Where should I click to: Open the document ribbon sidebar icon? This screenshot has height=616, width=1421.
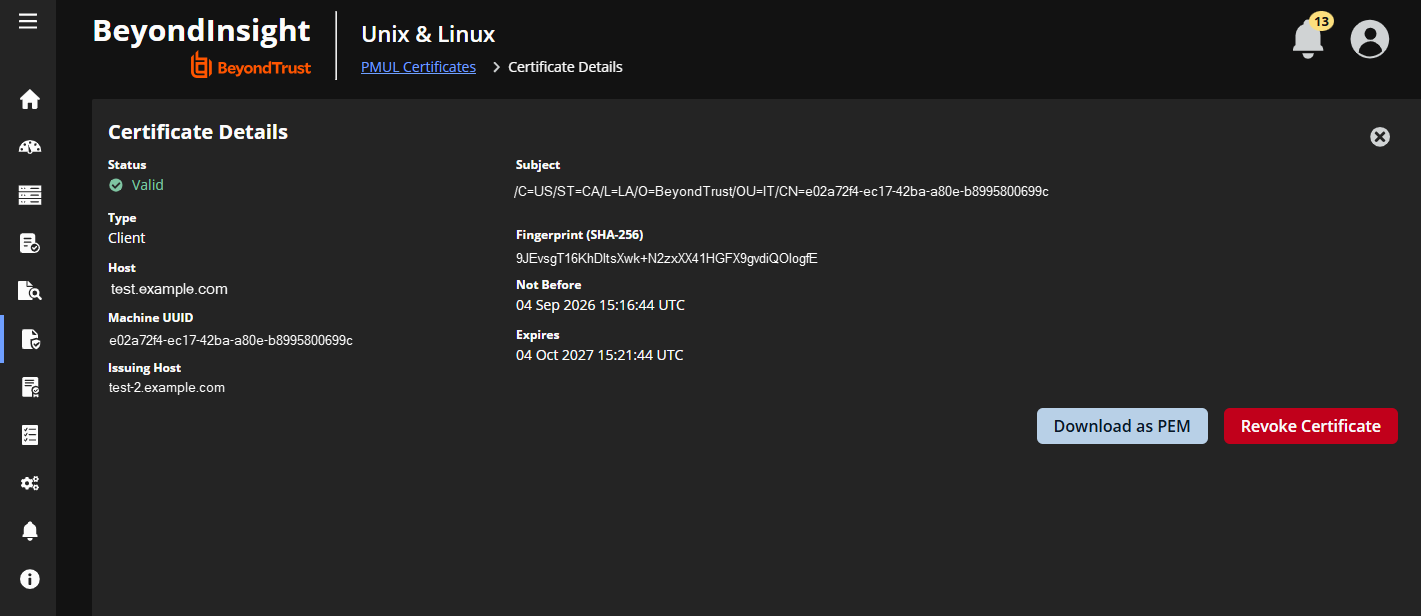(30, 387)
